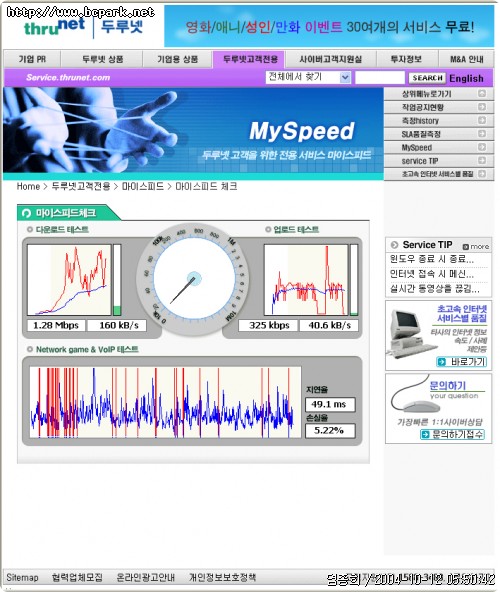500x592 pixels.
Task: Open the 기업용 상품 tab
Action: (177, 59)
